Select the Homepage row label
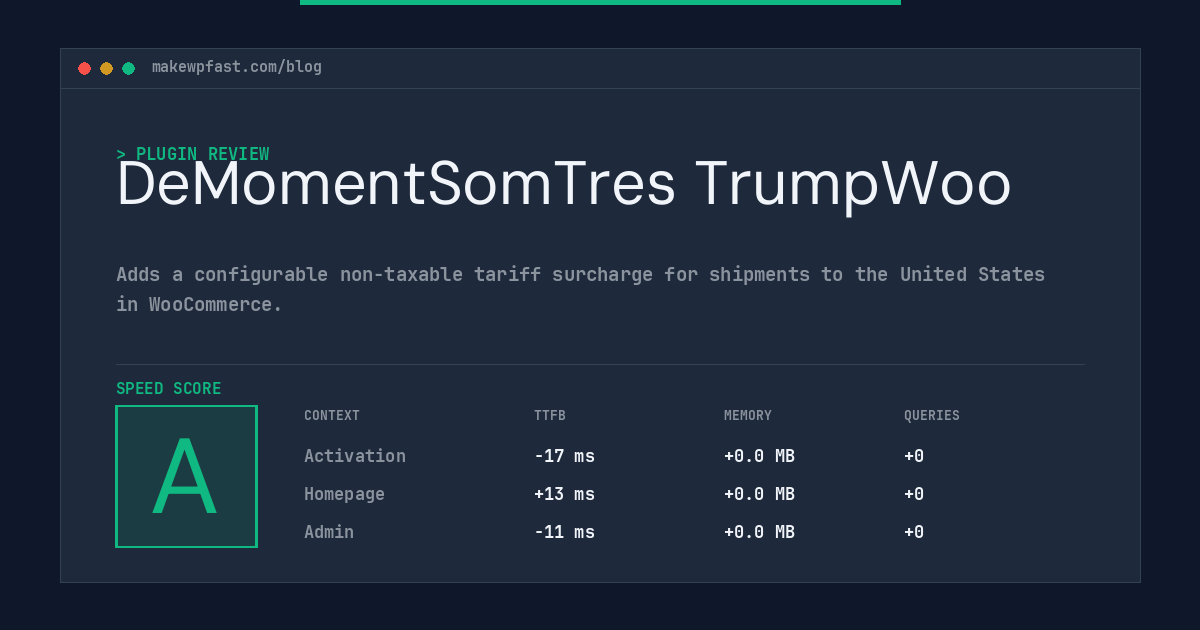Image resolution: width=1200 pixels, height=630 pixels. pos(344,494)
